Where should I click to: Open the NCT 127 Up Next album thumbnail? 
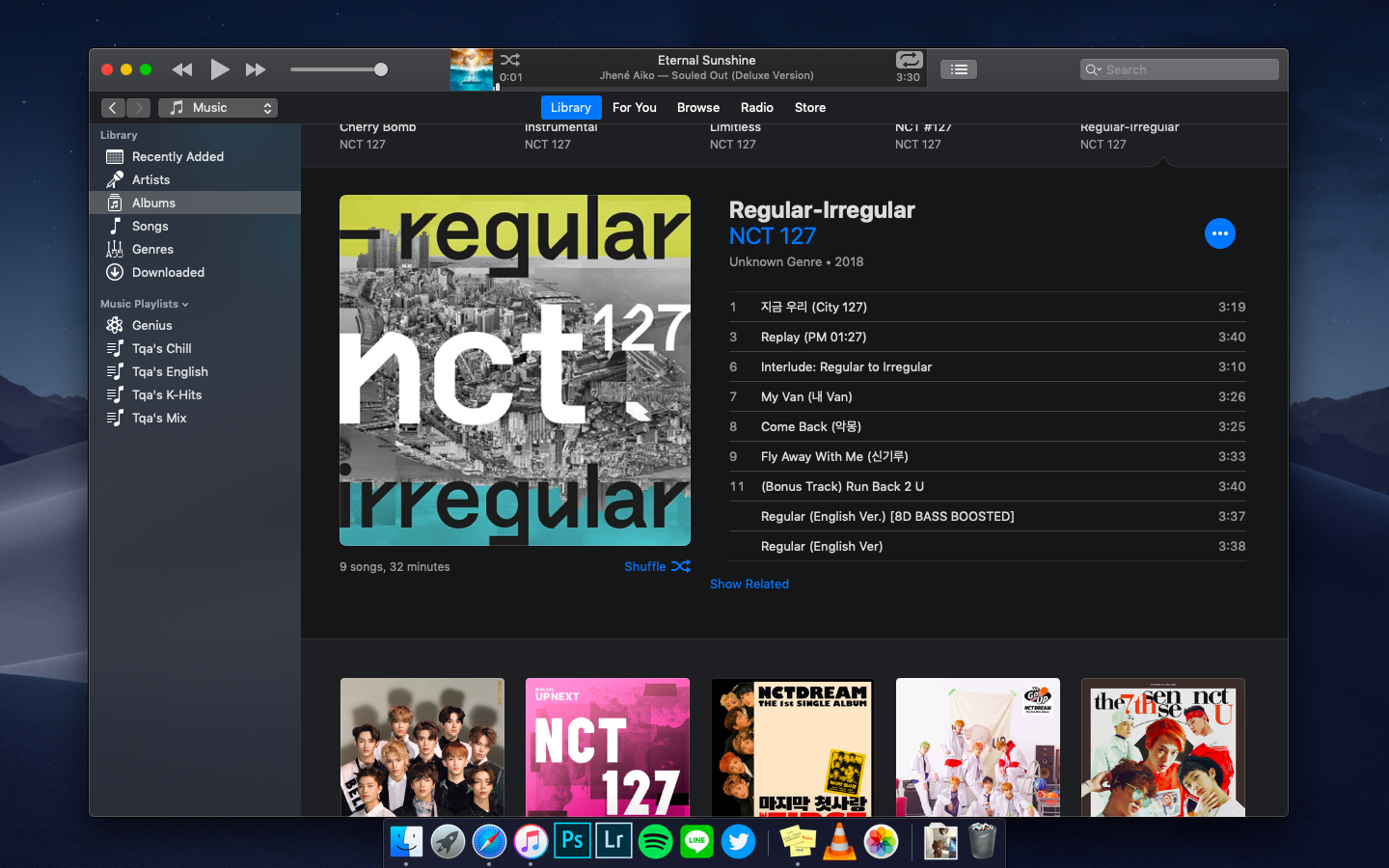608,747
